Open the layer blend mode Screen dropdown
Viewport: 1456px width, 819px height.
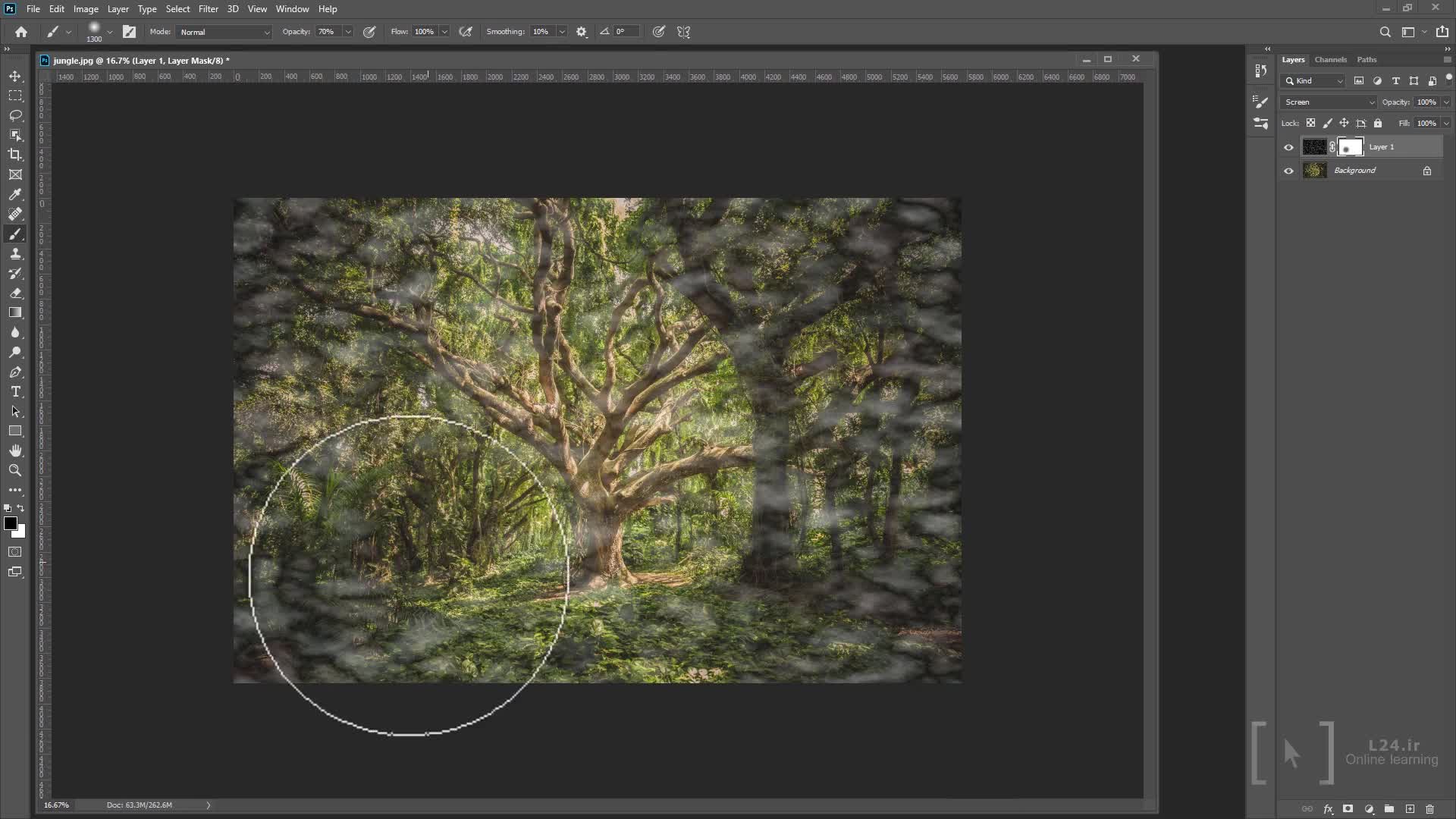tap(1329, 102)
